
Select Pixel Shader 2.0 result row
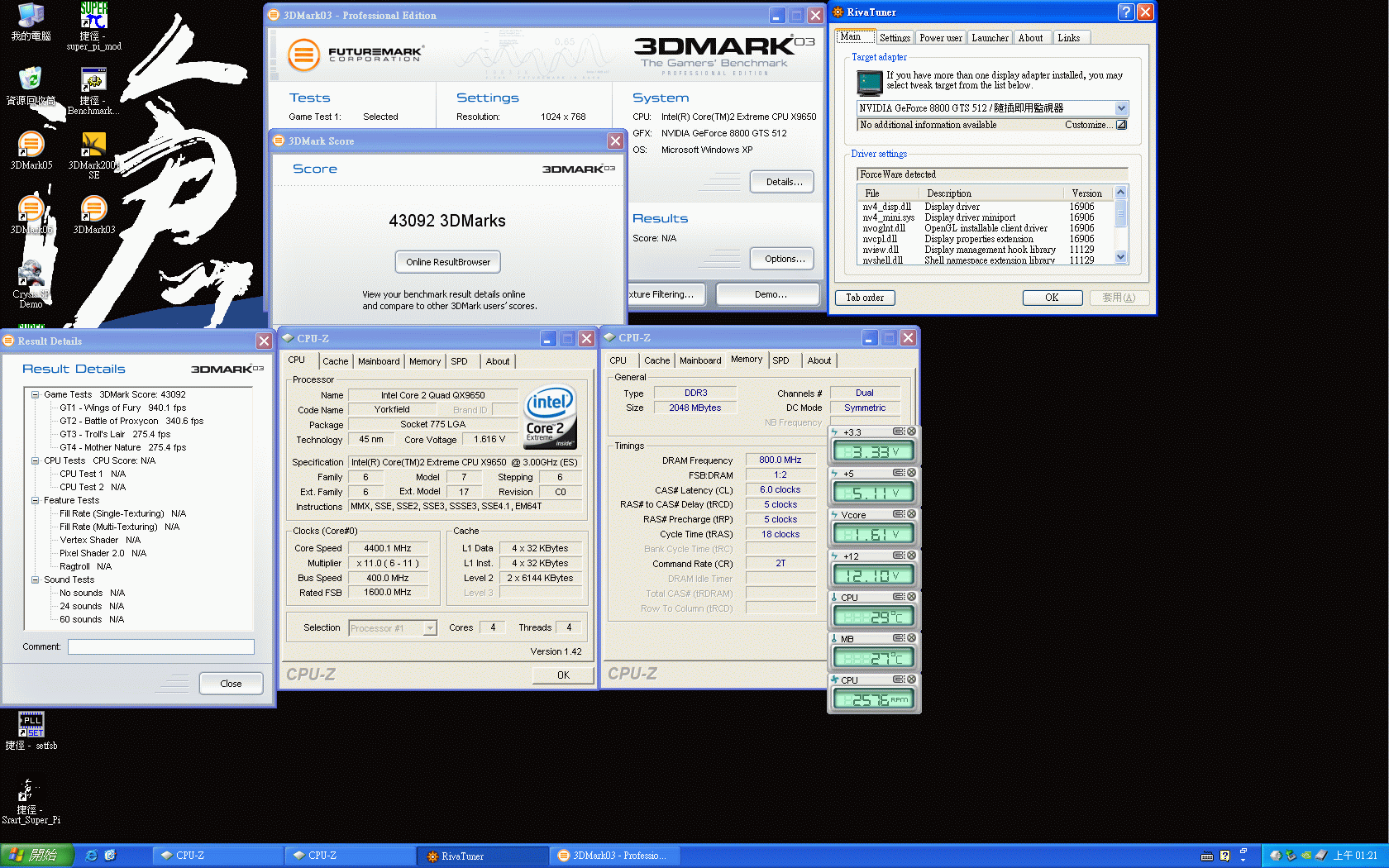pos(103,553)
